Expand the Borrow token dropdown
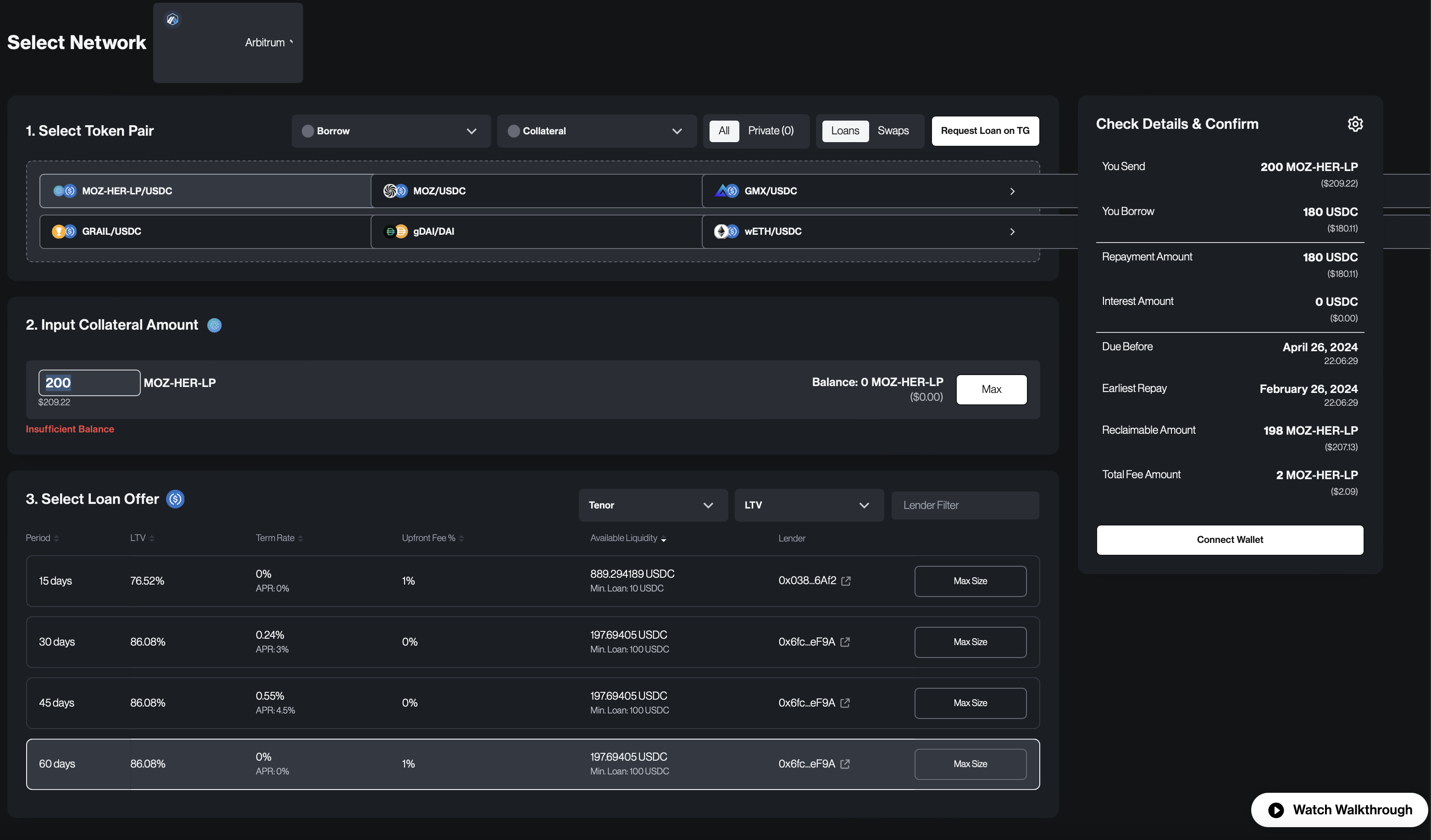 coord(391,131)
